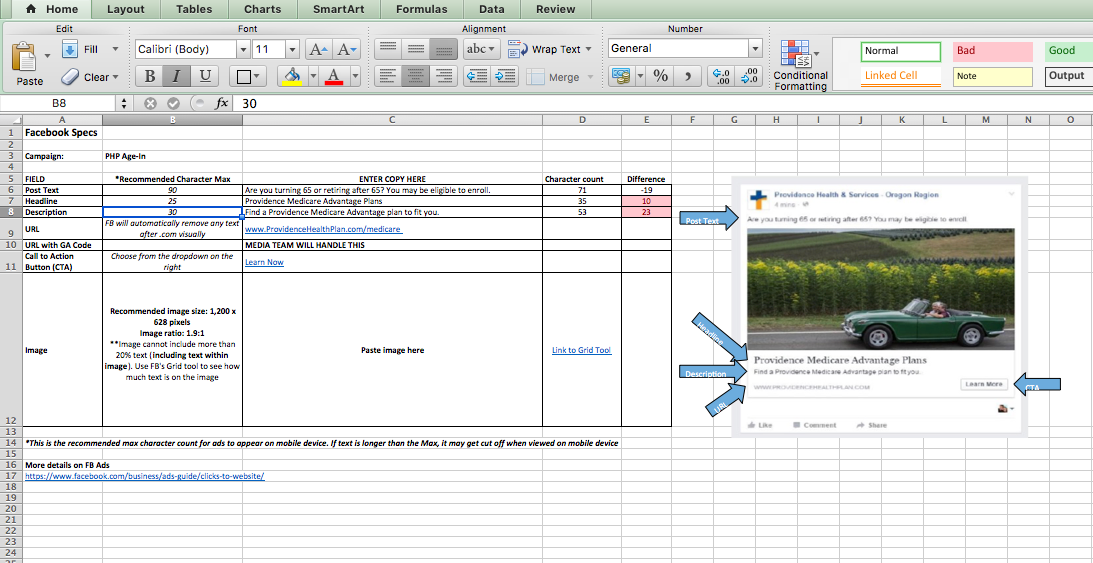Screen dimensions: 1093x563
Task: Apply percent style format
Action: point(661,76)
